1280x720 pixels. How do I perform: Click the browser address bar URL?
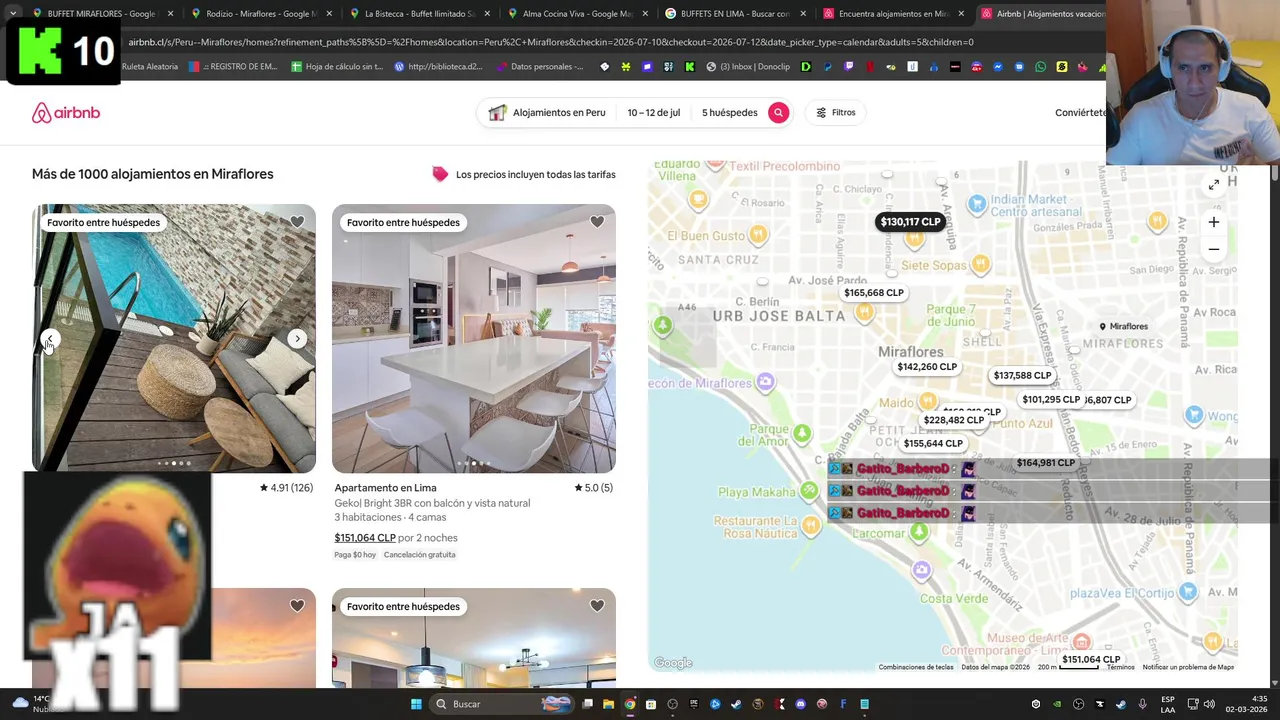550,42
